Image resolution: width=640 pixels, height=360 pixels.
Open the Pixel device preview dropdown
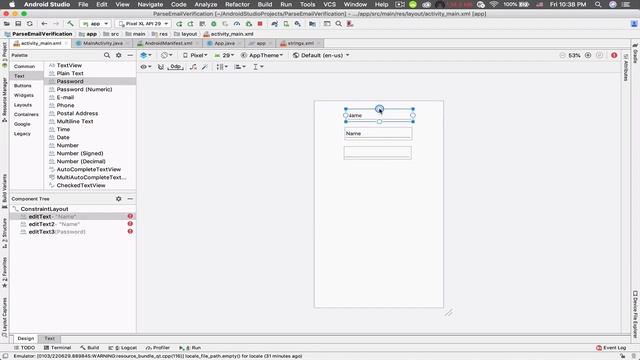coord(195,55)
